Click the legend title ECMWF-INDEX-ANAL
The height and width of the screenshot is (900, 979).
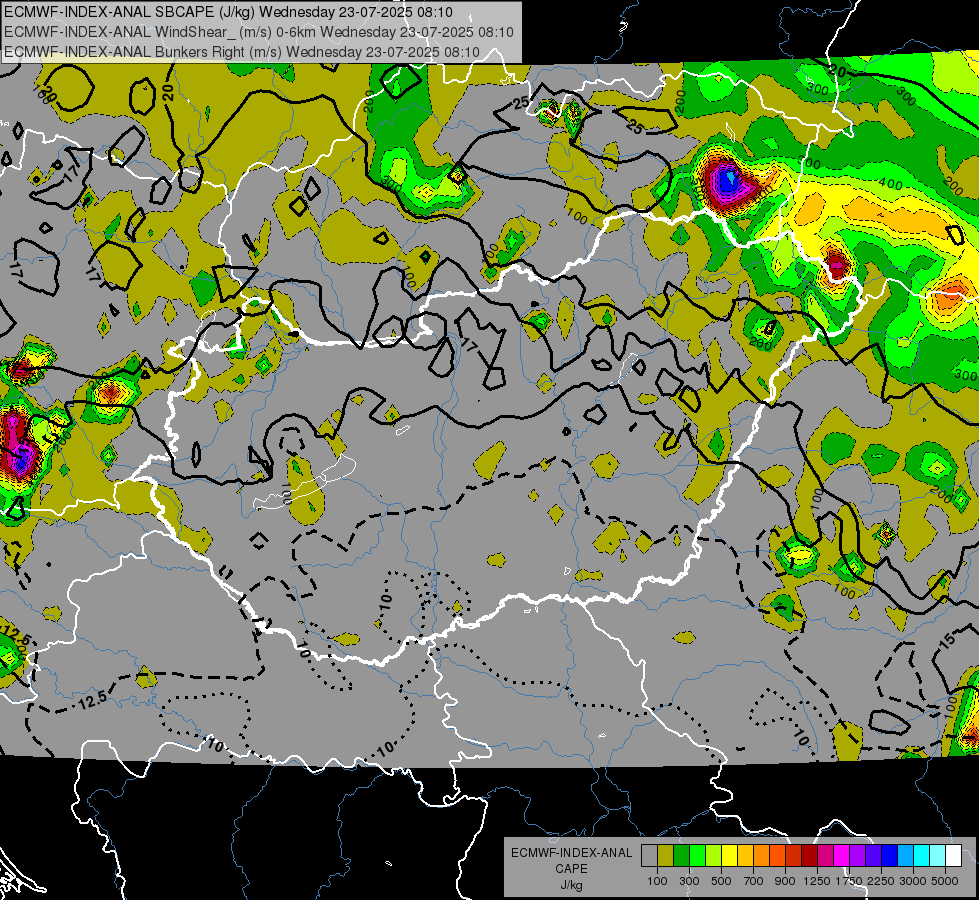coord(571,853)
